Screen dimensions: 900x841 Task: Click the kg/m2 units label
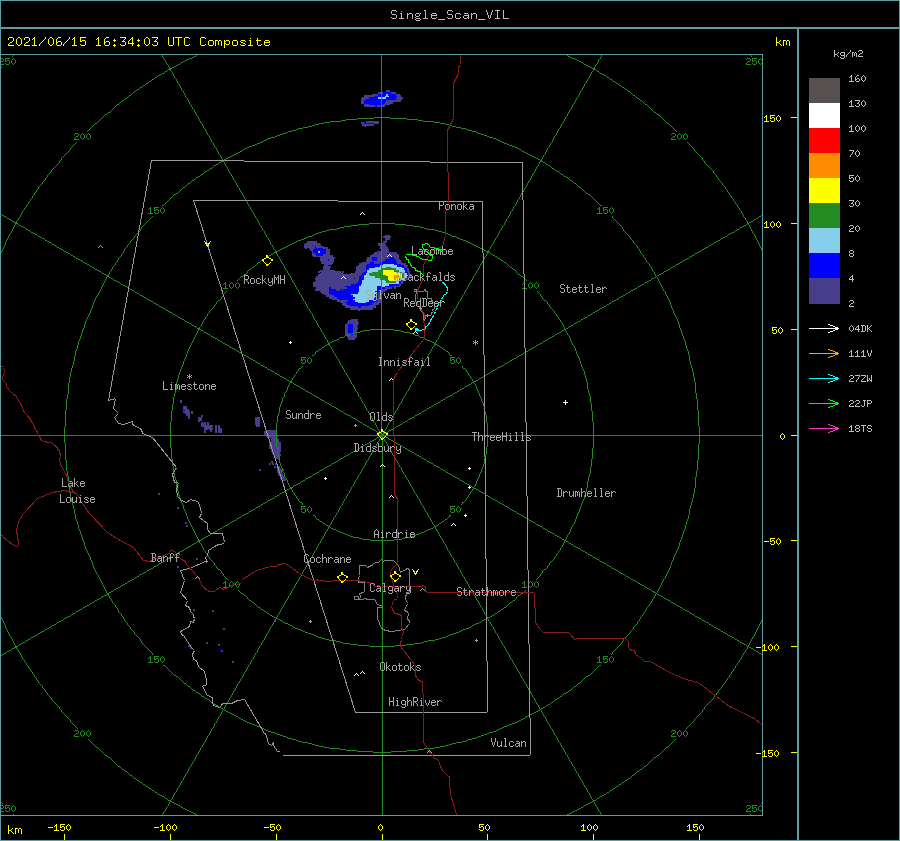tap(848, 54)
